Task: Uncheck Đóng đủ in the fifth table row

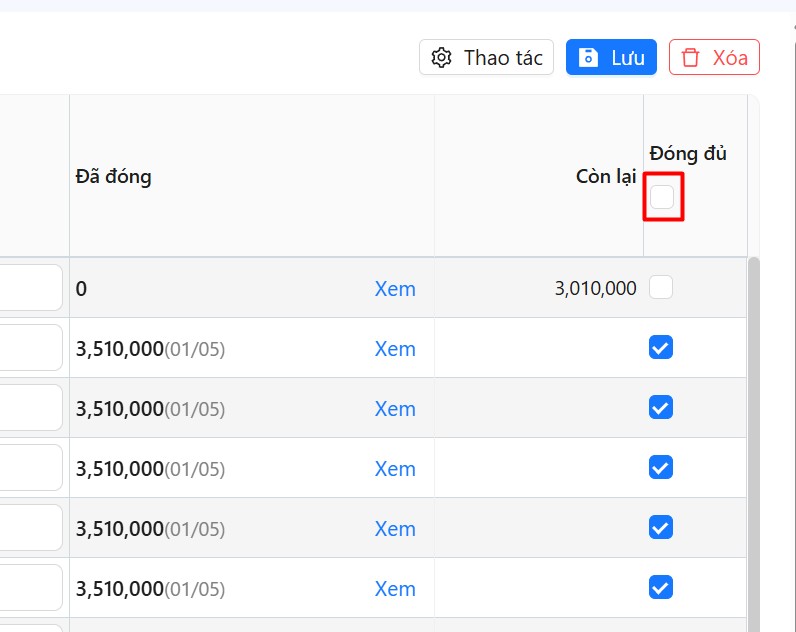Action: click(661, 527)
